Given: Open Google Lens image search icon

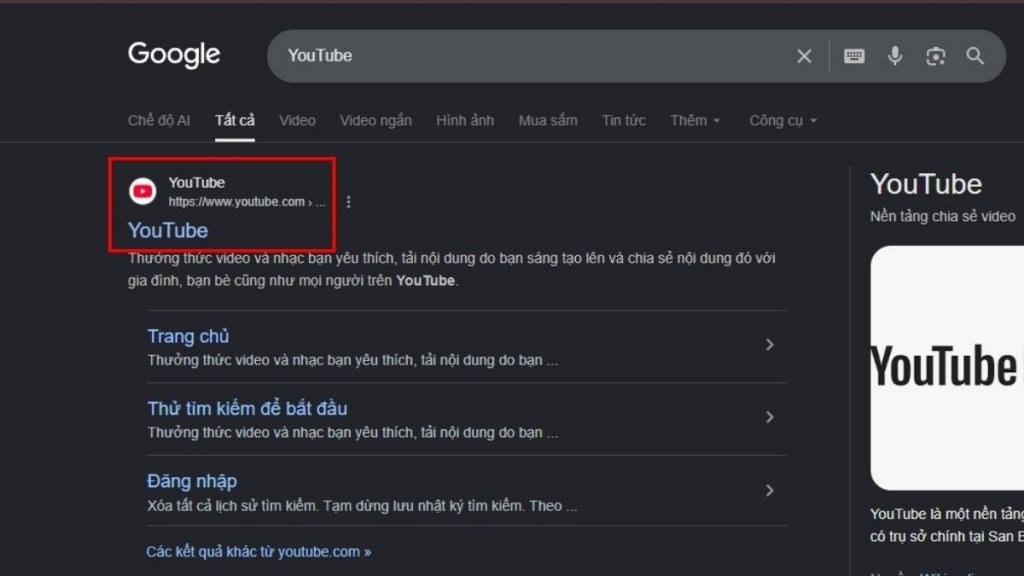Looking at the screenshot, I should click(x=935, y=56).
